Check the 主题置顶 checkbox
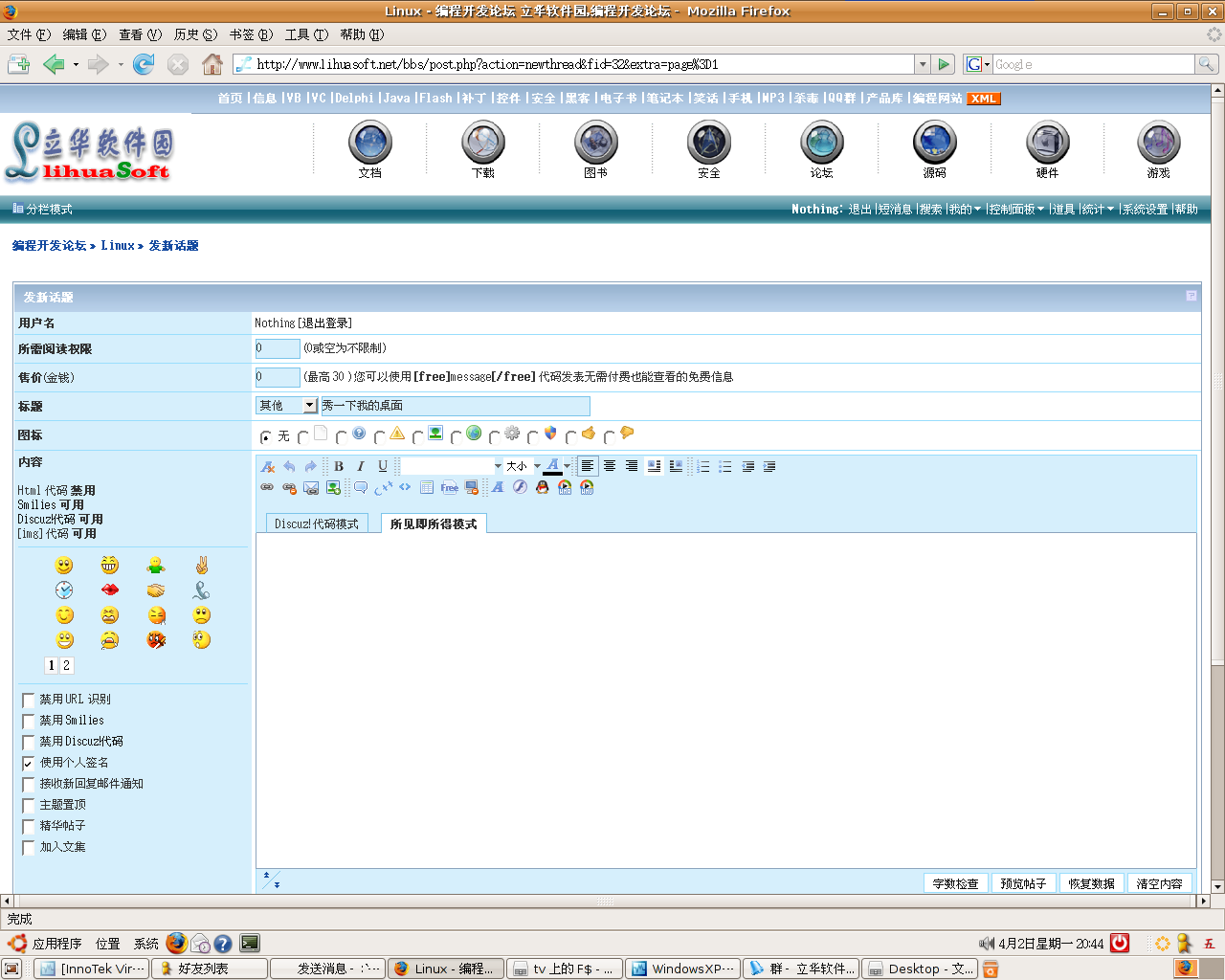 (29, 805)
